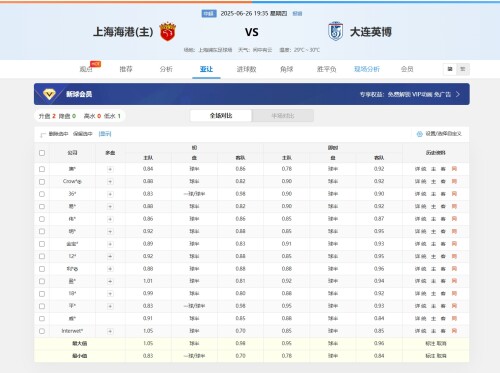500x373 pixels.
Task: Select the 亚让 tab
Action: (206, 69)
